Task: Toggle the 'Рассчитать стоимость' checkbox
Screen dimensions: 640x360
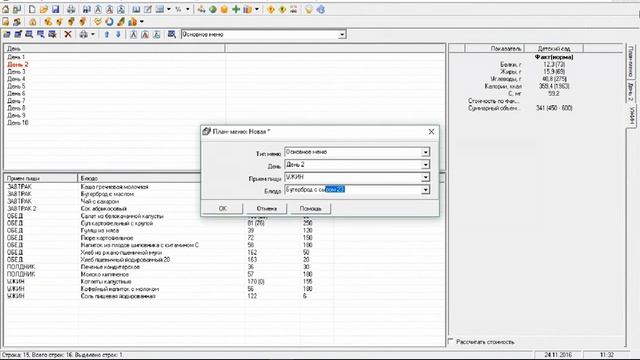Action: pyautogui.click(x=451, y=341)
